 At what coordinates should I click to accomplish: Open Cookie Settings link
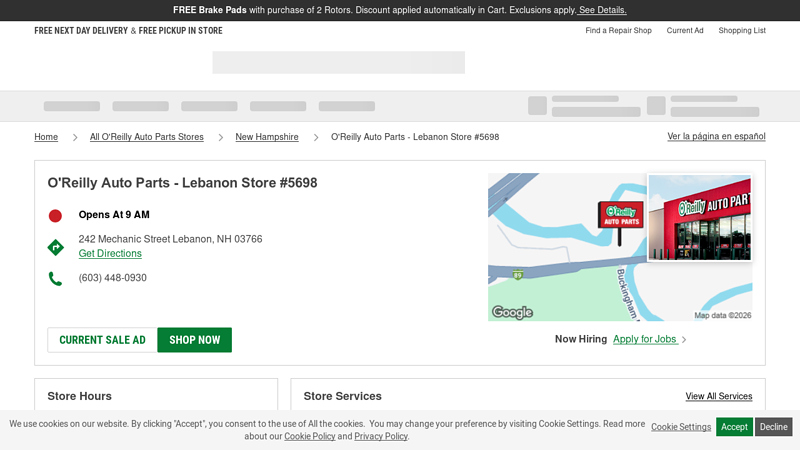point(681,427)
